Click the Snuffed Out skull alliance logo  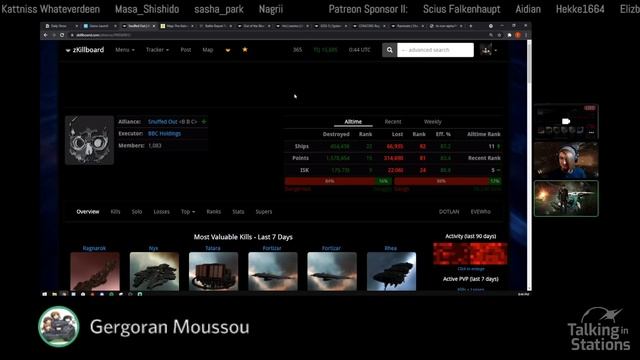89,140
